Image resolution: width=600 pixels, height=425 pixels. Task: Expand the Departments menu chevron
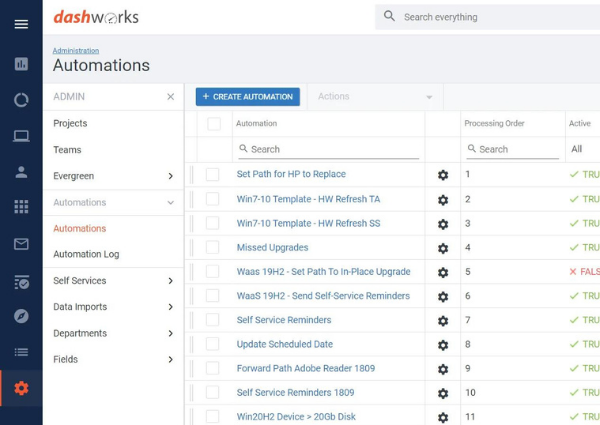pos(171,333)
